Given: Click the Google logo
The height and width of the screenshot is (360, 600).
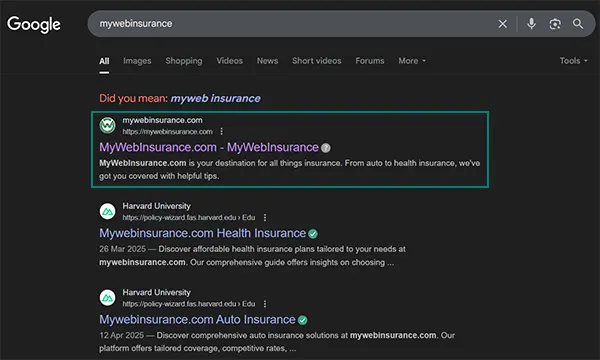Looking at the screenshot, I should [34, 24].
